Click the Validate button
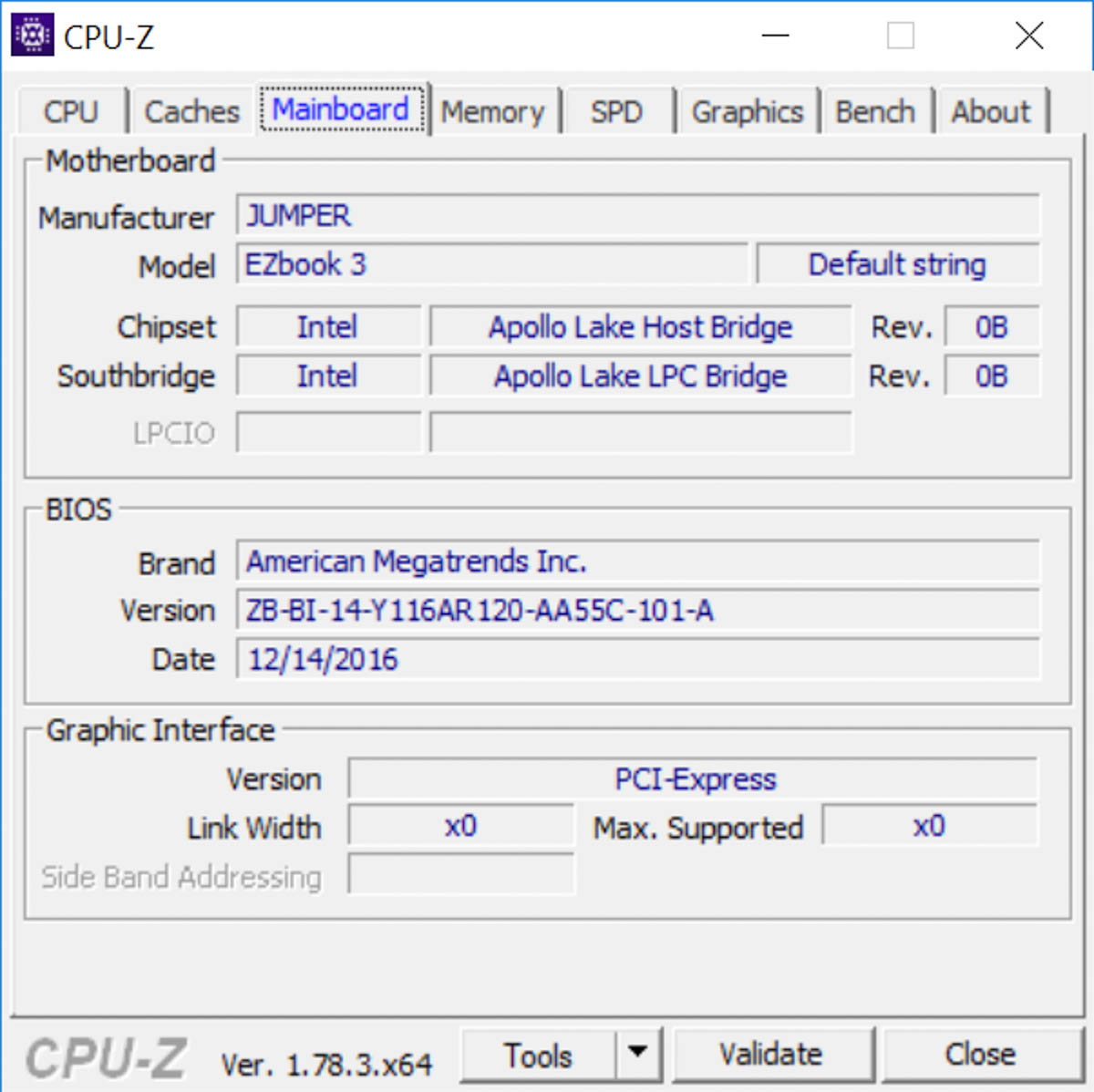 771,1055
